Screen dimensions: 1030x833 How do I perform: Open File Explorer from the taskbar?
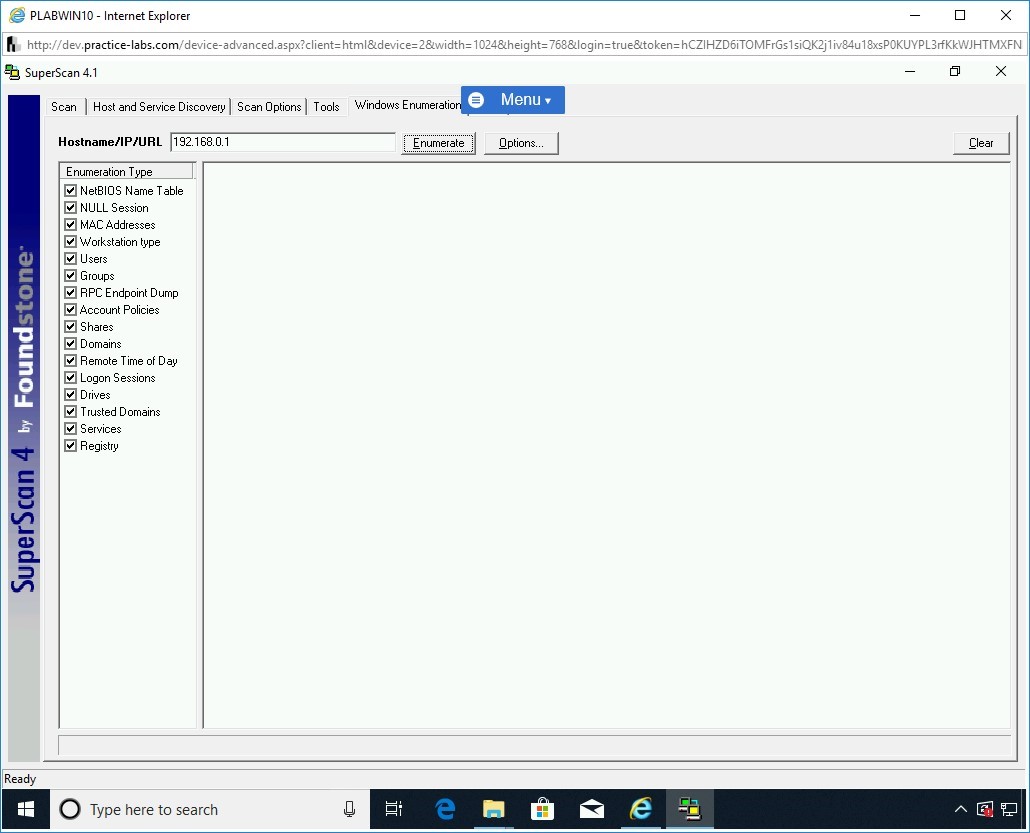point(494,809)
